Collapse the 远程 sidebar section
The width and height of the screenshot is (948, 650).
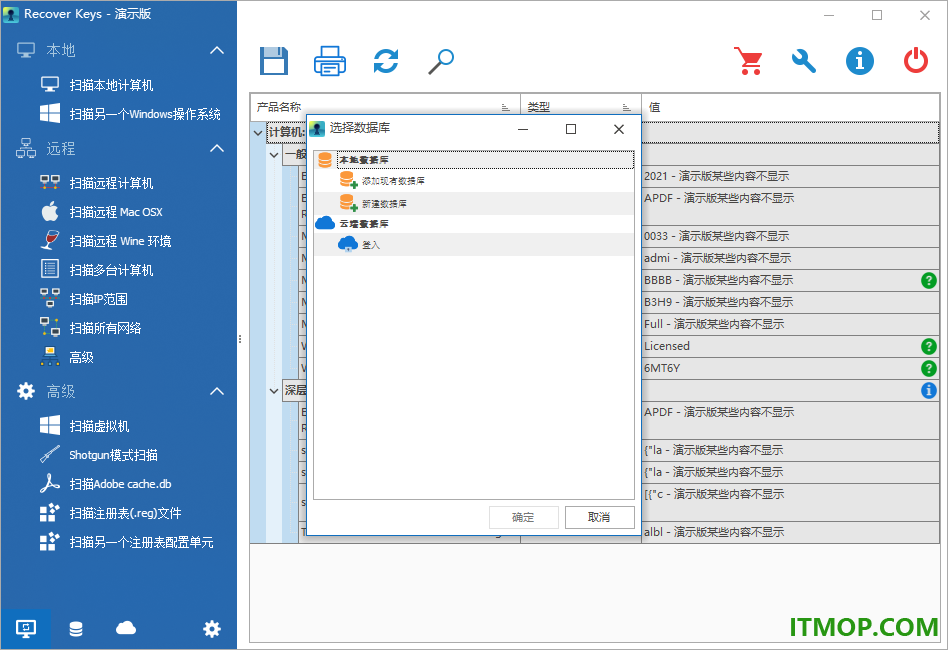(x=216, y=148)
